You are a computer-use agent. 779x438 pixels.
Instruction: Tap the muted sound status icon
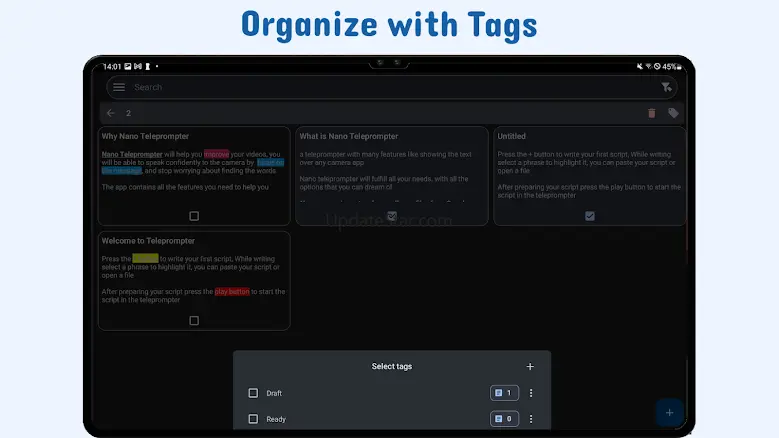(639, 67)
